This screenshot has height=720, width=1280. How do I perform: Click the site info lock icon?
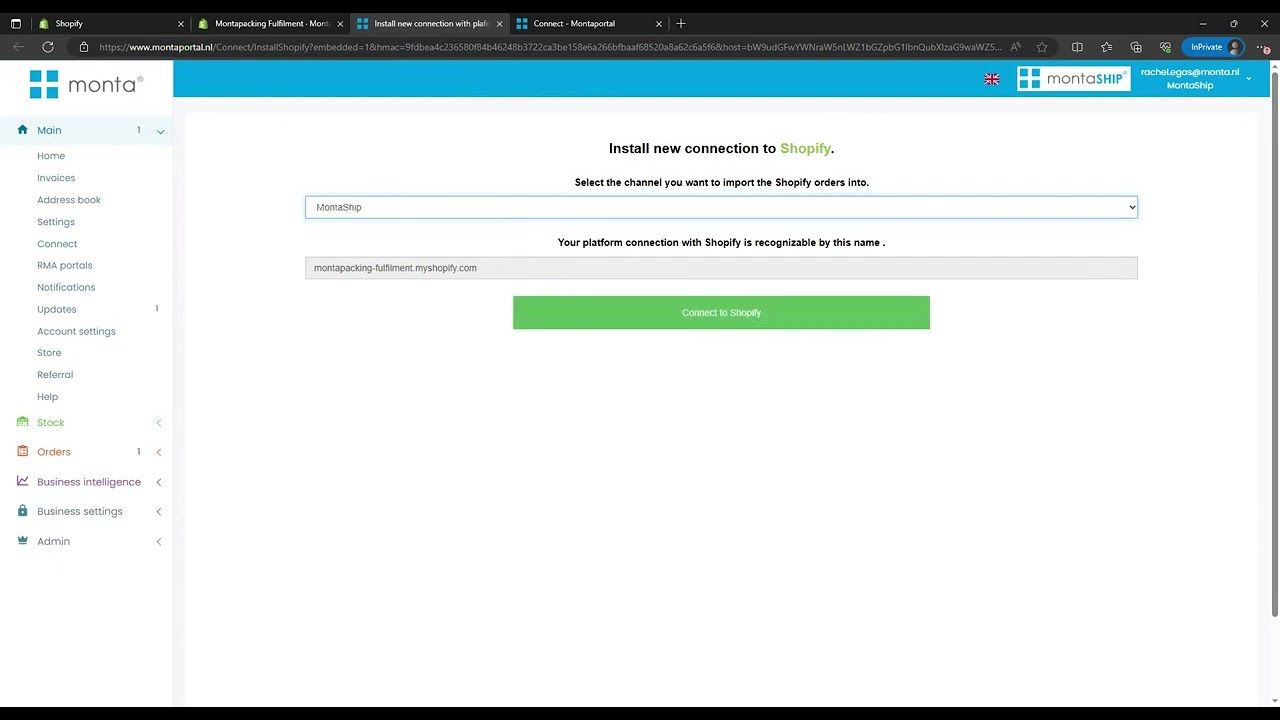tap(84, 47)
